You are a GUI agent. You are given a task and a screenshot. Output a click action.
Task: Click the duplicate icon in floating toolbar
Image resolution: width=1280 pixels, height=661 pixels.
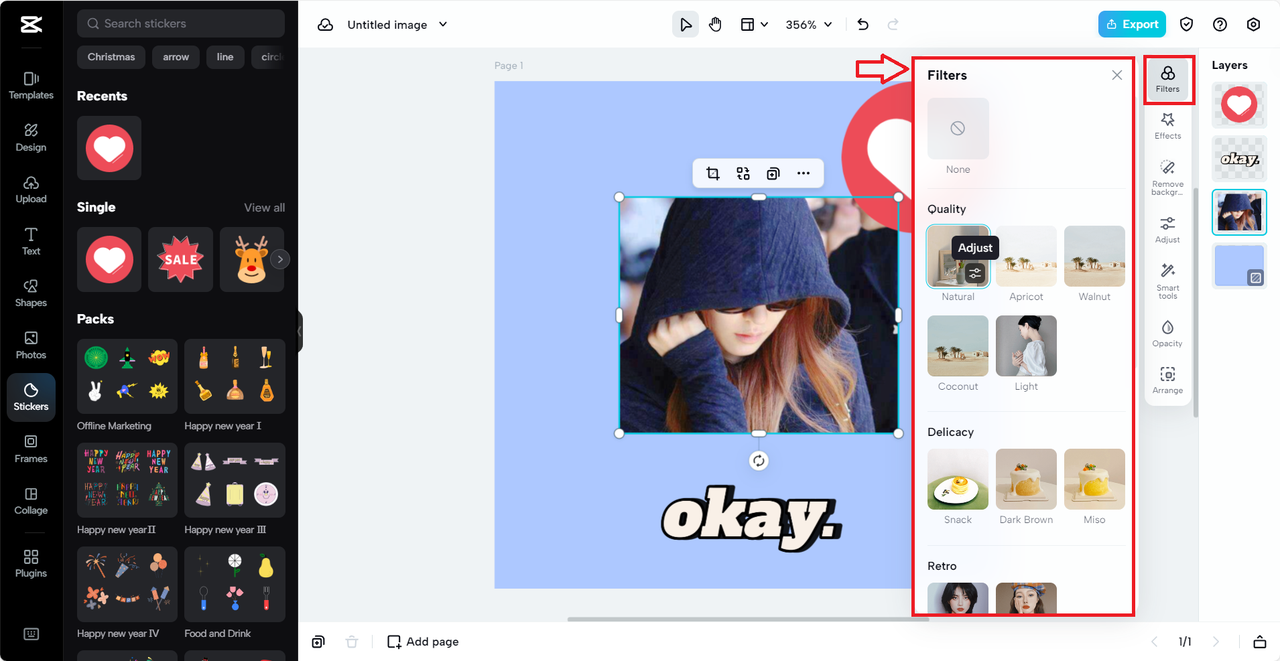(x=773, y=173)
